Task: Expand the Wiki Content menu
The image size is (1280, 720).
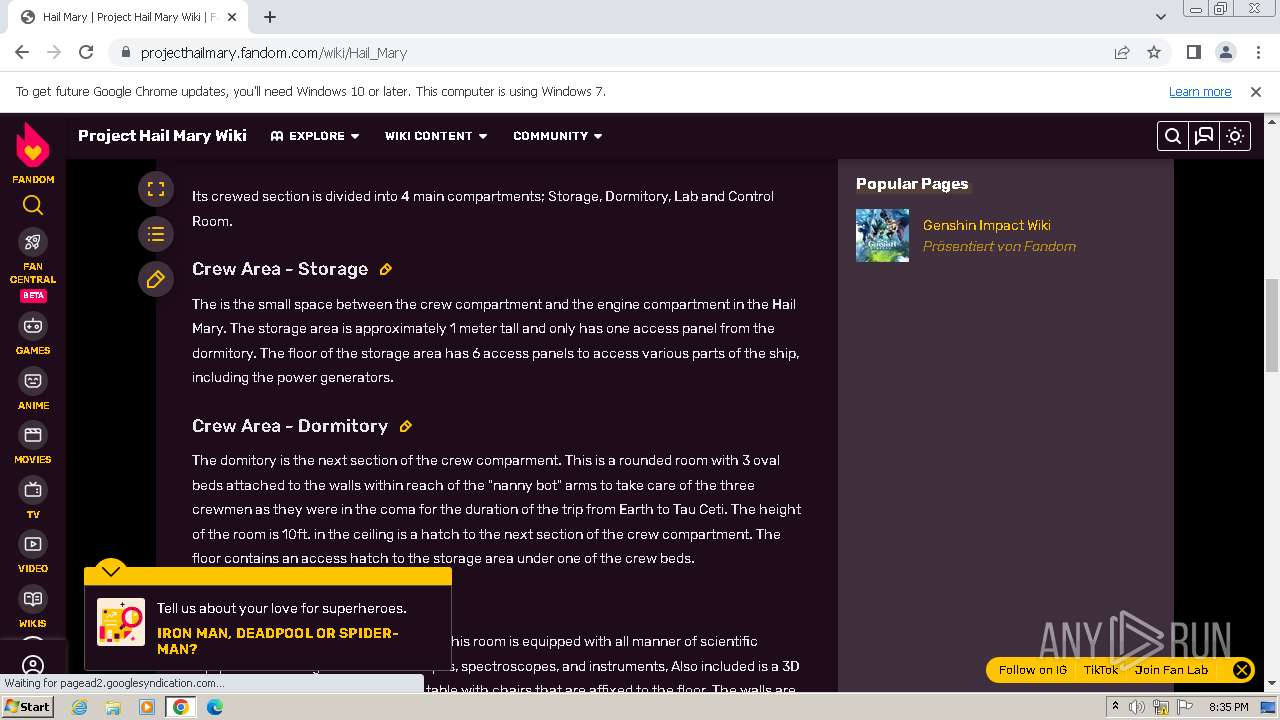Action: click(436, 136)
